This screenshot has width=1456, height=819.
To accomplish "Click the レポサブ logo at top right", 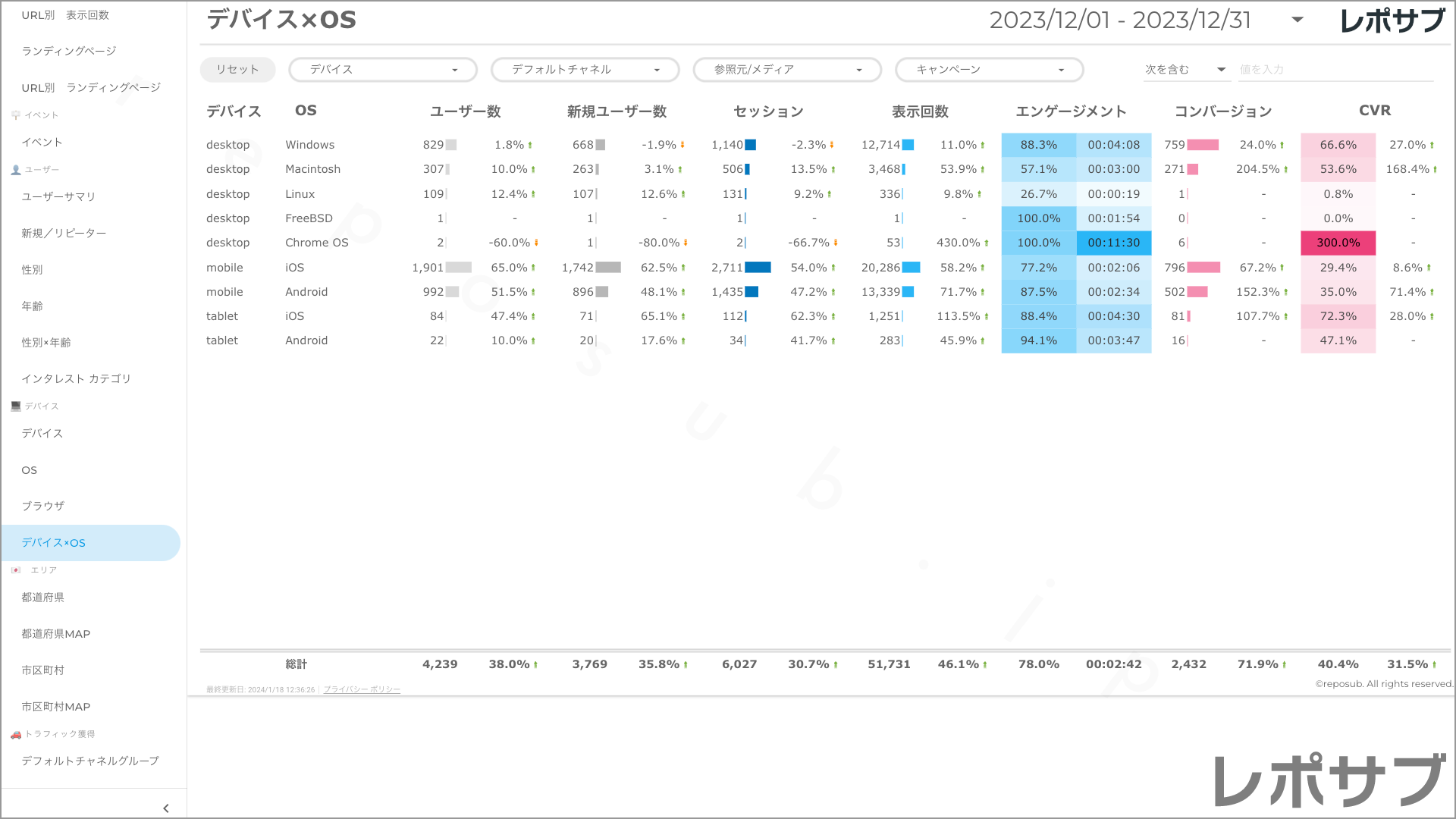I will (x=1392, y=20).
